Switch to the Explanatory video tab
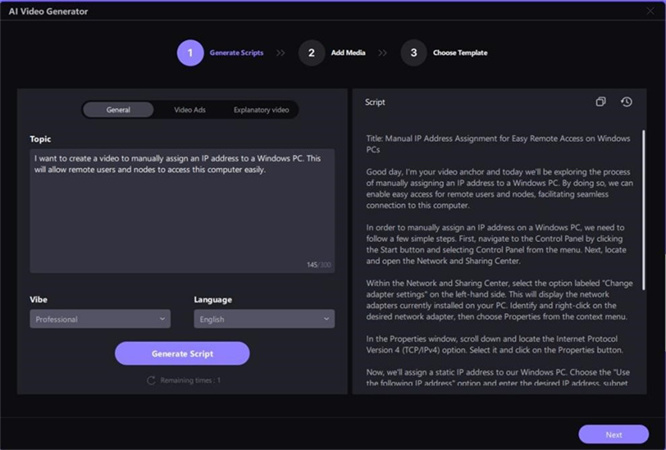This screenshot has height=450, width=666. tap(260, 110)
